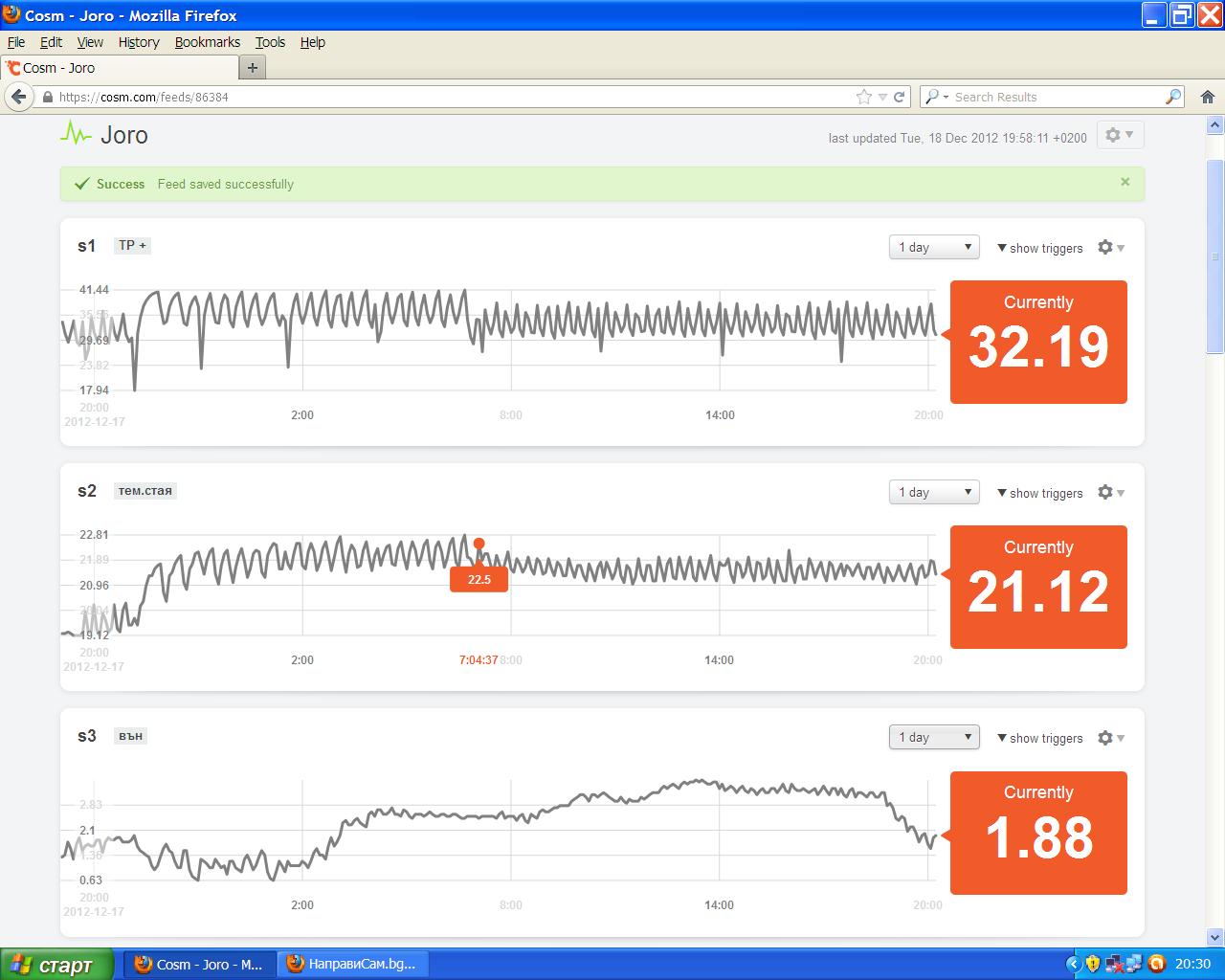Click the browser back arrow button

(18, 97)
